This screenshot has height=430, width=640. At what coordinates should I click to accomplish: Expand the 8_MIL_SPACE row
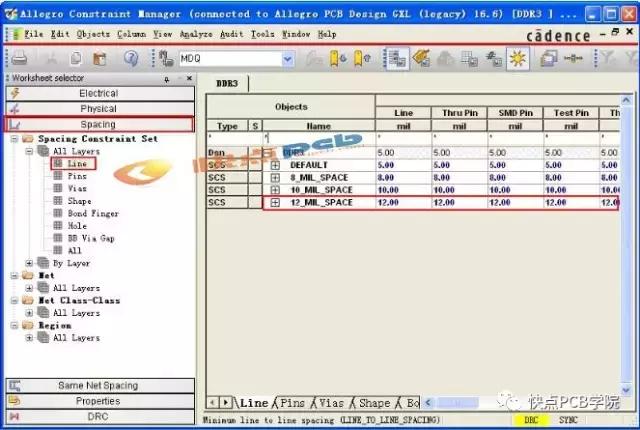coord(275,178)
